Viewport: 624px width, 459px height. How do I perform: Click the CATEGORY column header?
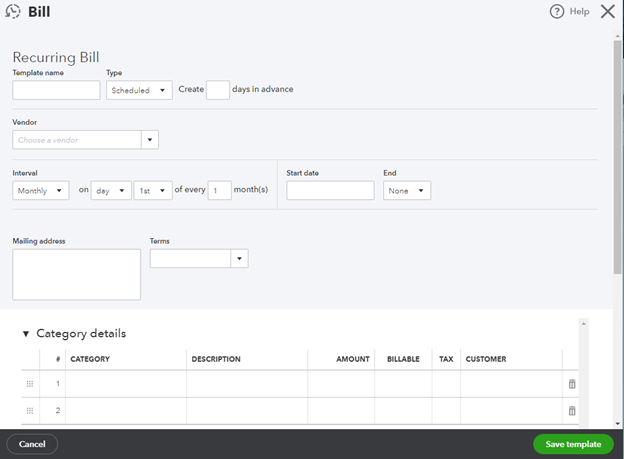click(x=90, y=359)
